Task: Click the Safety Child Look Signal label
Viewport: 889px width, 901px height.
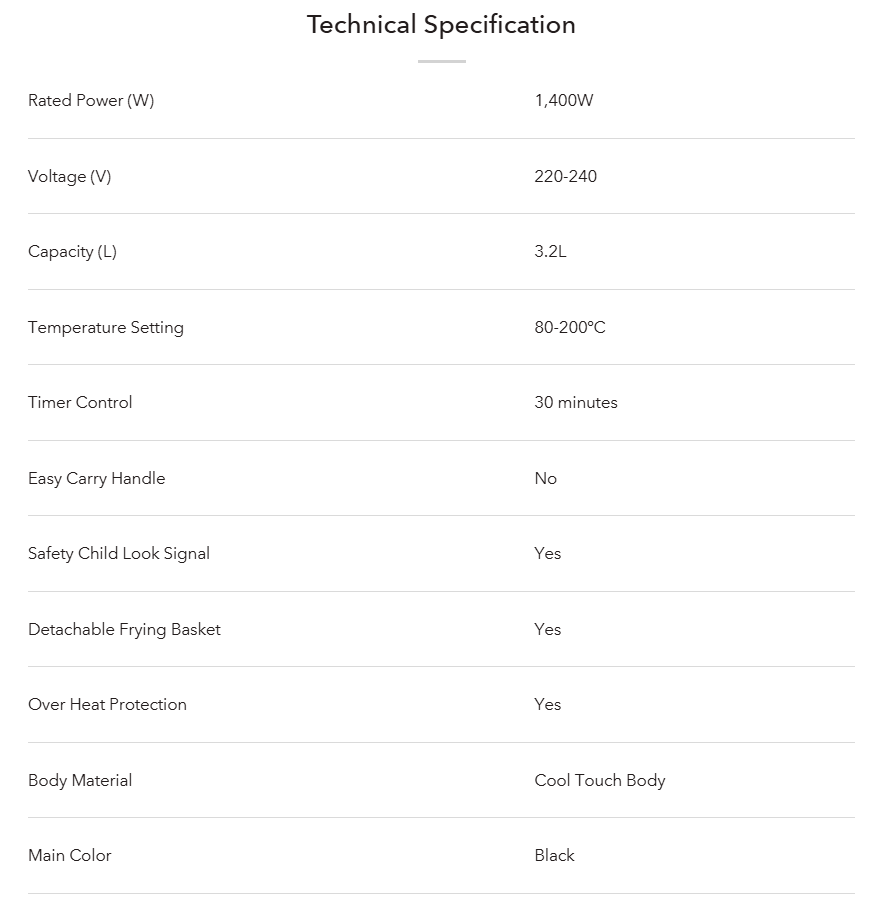Action: click(119, 553)
